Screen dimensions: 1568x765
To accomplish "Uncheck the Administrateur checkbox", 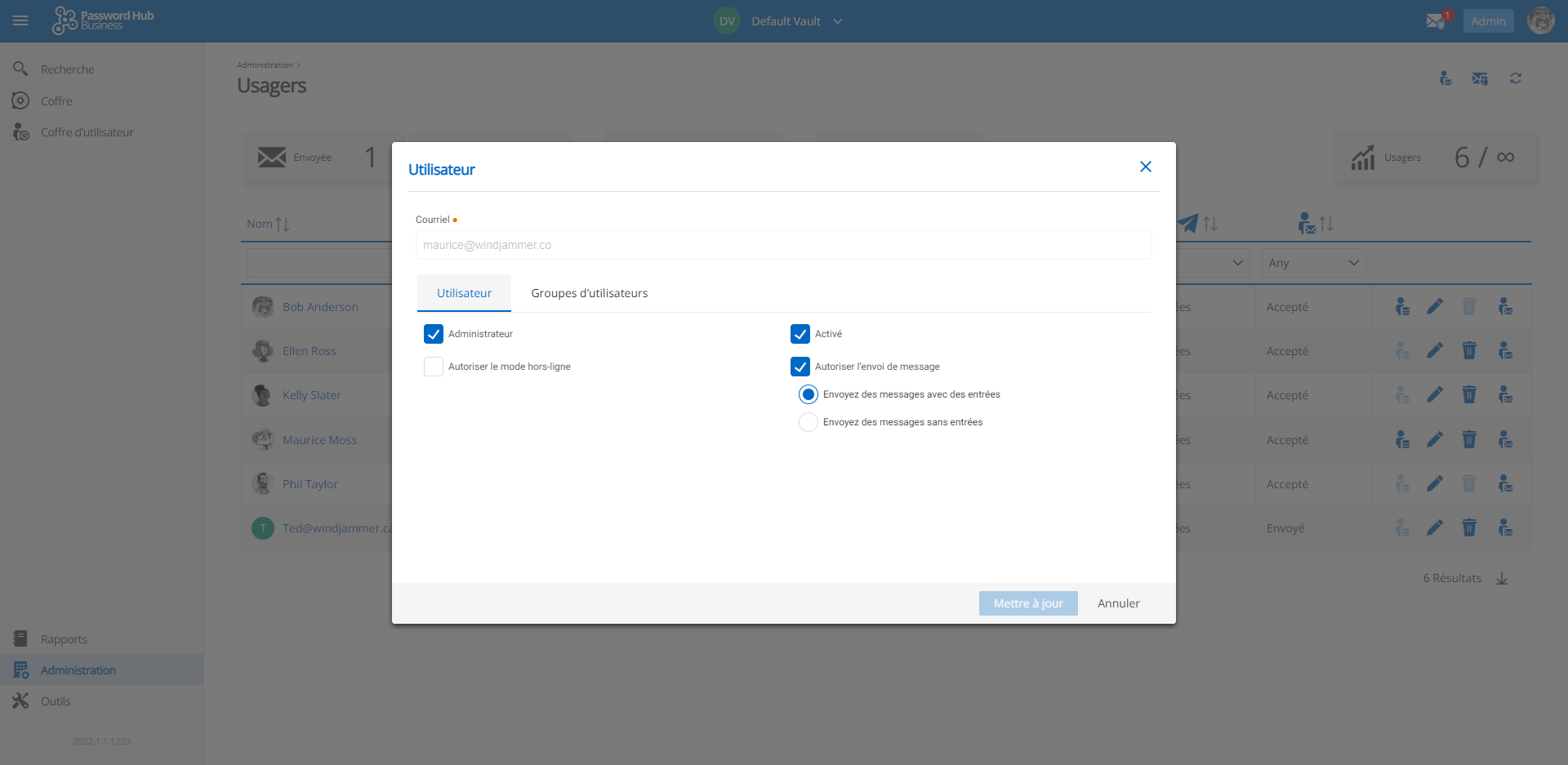I will tap(434, 334).
